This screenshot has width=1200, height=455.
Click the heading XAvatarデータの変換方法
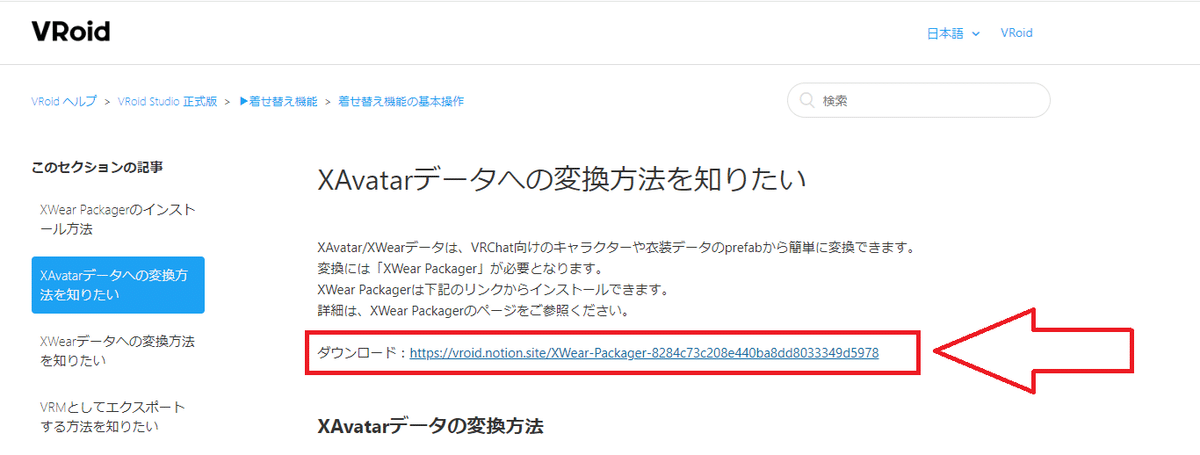coord(430,426)
